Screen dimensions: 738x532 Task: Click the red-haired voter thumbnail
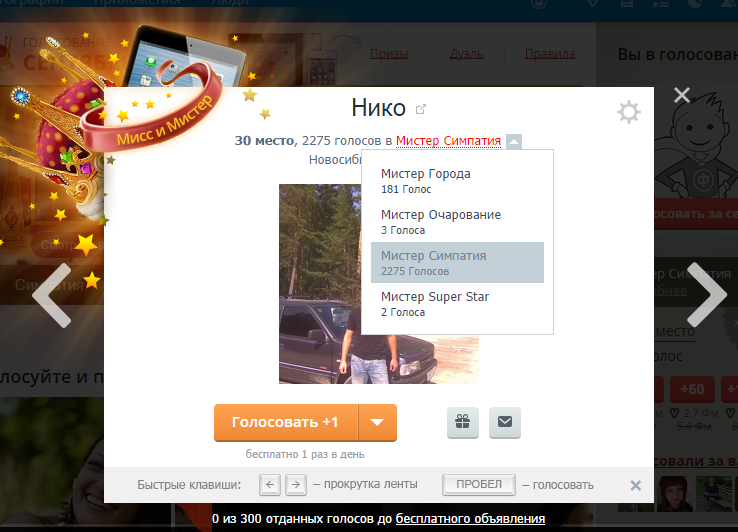(x=674, y=493)
